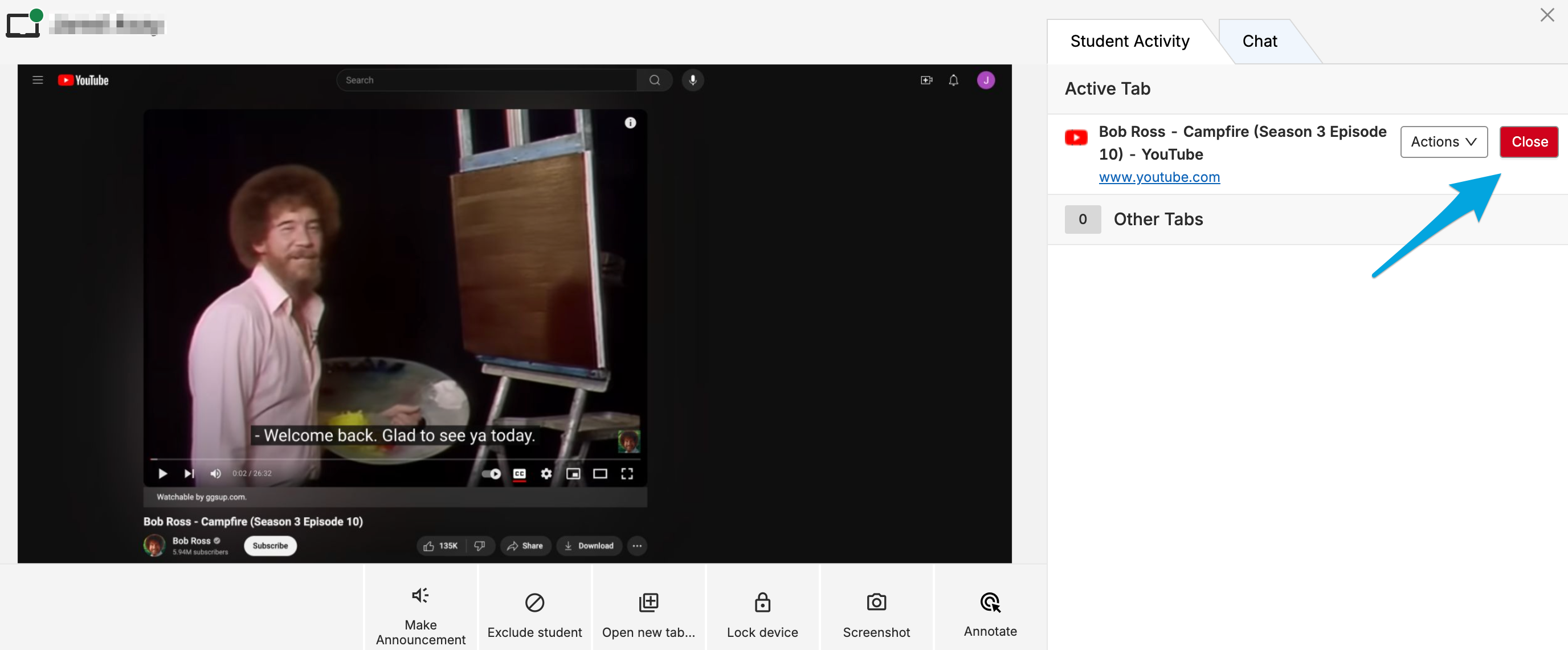Viewport: 1568px width, 650px height.
Task: Toggle closed captions in the player
Action: 519,473
